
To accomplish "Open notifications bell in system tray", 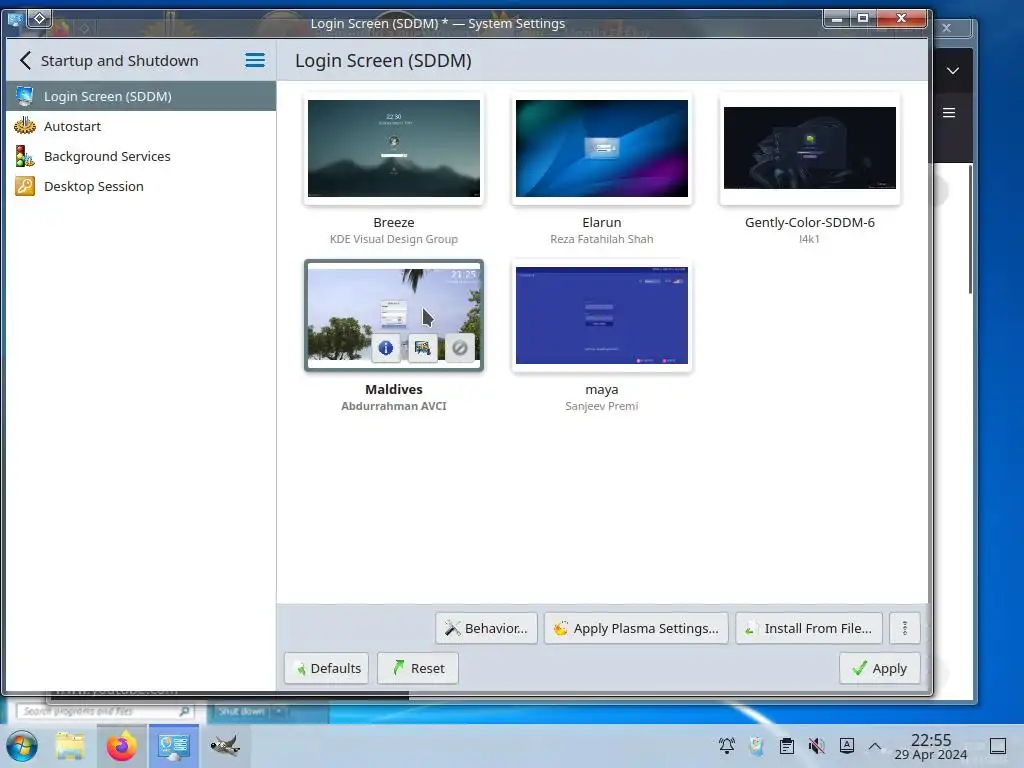I will (726, 745).
